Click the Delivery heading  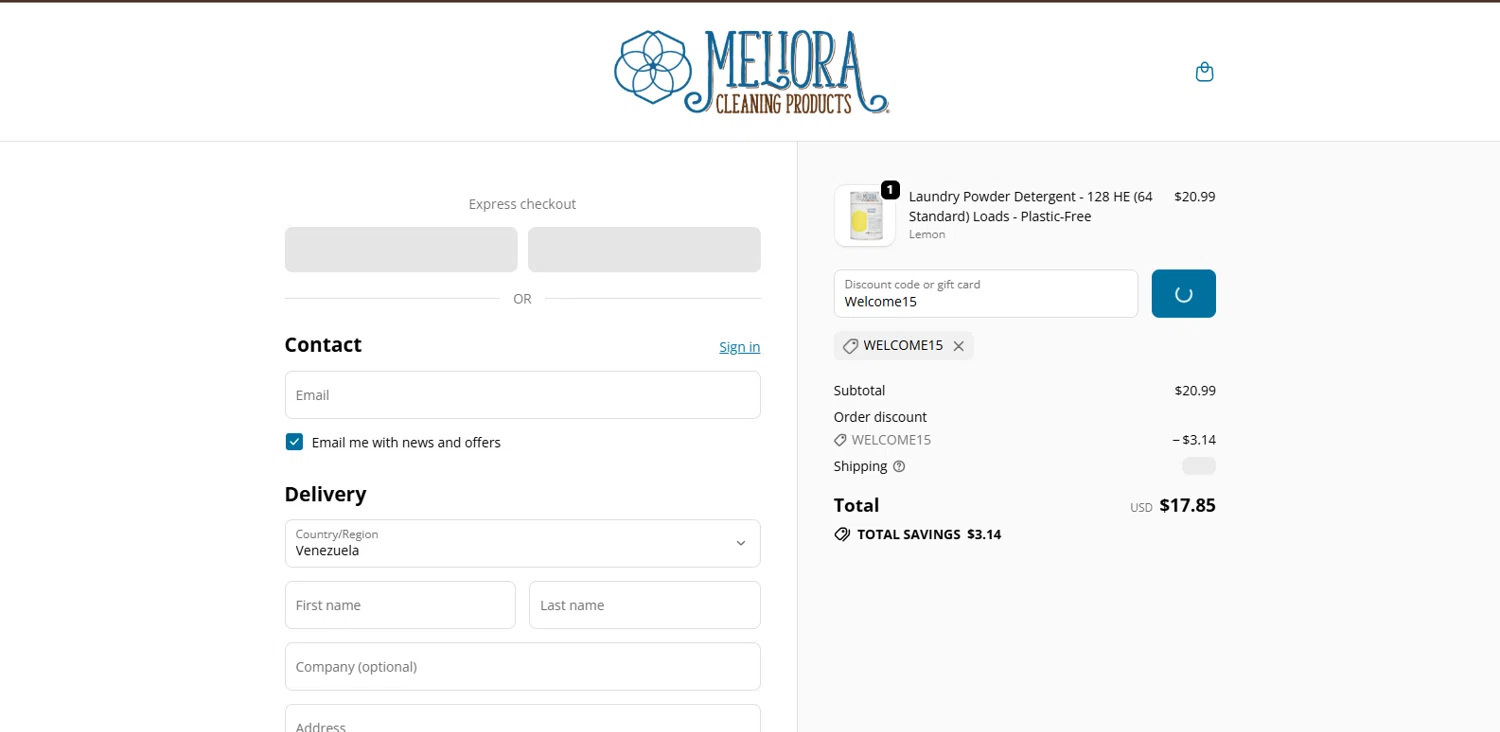[325, 494]
